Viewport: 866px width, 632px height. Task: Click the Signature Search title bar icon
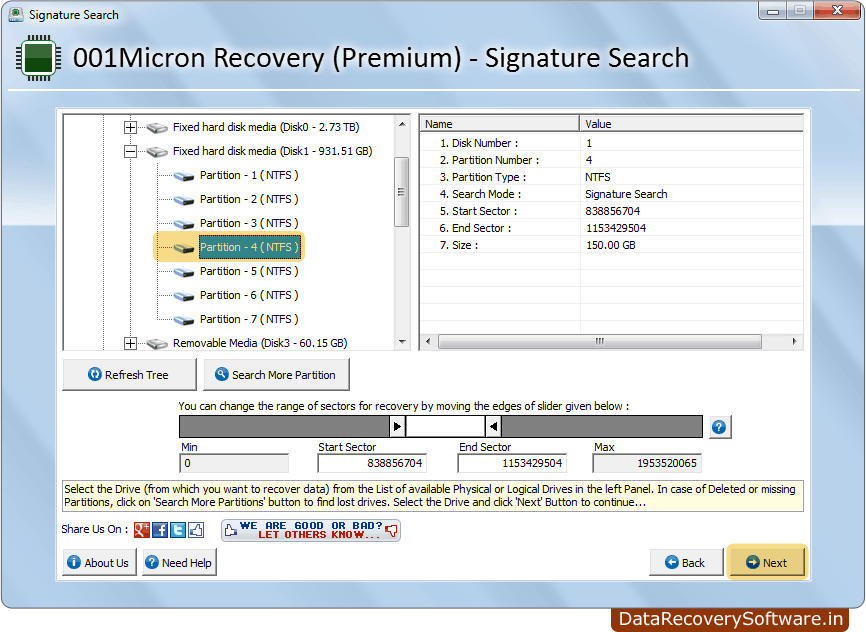tap(16, 14)
